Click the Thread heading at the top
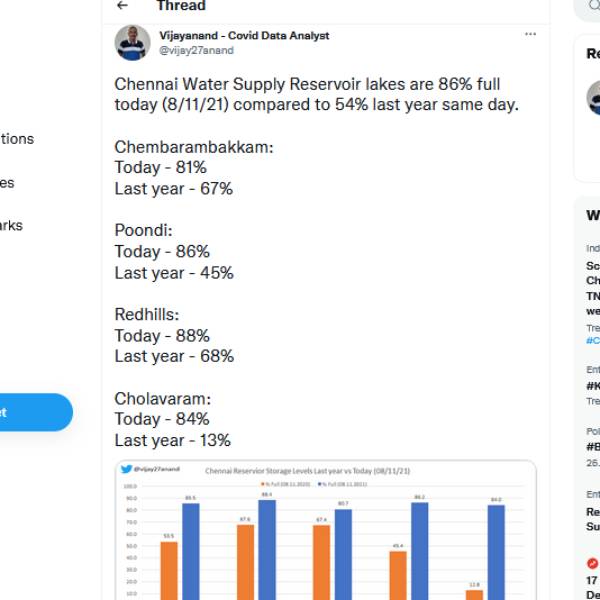 pos(180,6)
